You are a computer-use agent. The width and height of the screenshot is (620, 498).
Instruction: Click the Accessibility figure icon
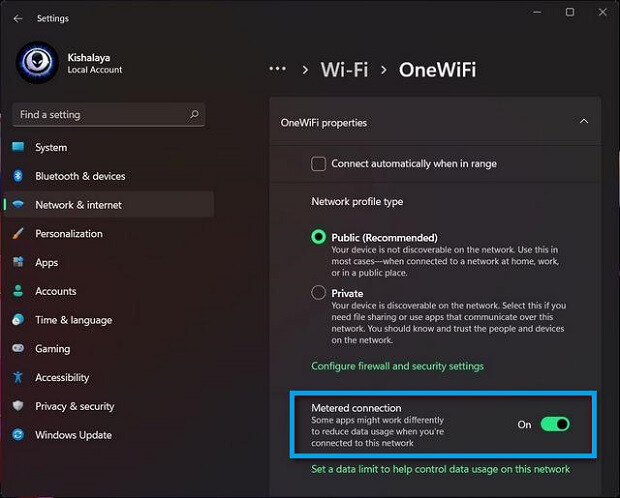[x=18, y=377]
